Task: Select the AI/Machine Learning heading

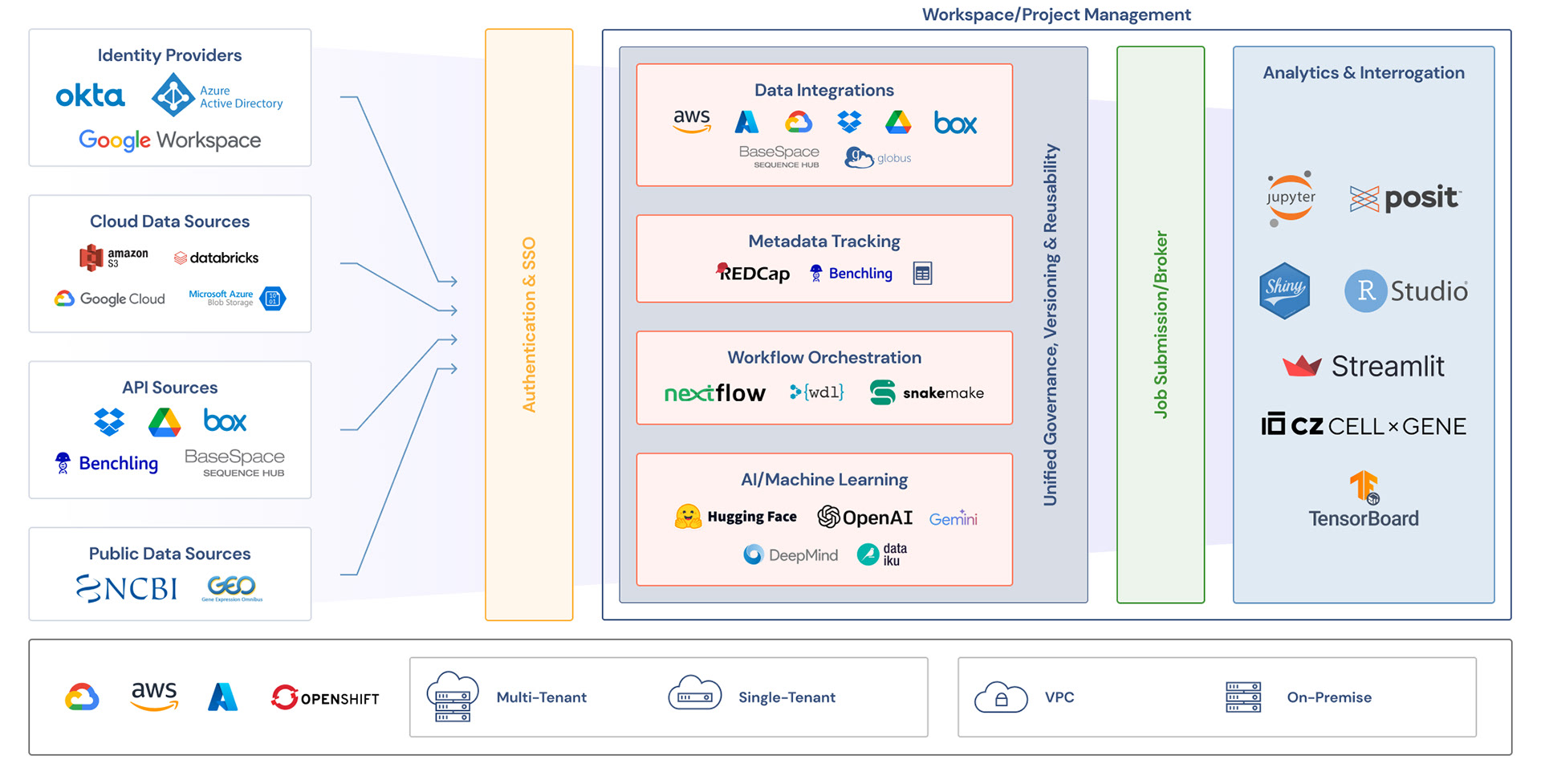Action: tap(824, 480)
